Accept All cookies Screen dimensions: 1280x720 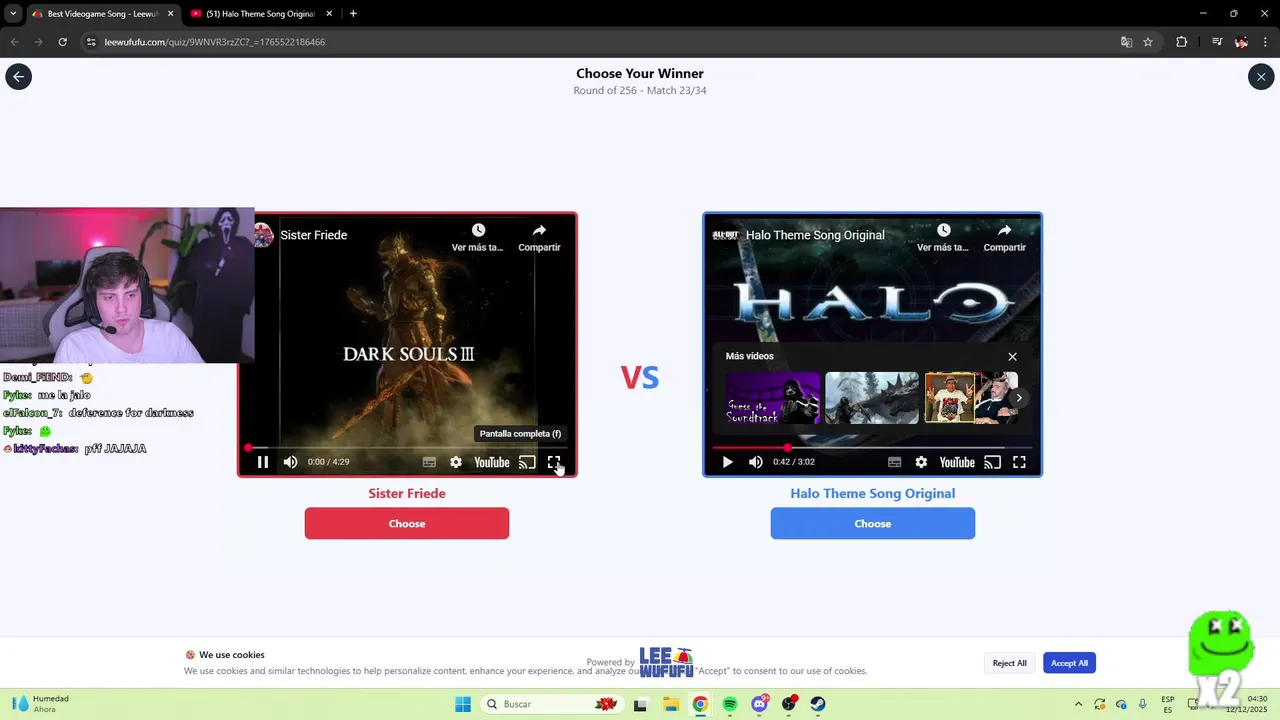point(1069,663)
